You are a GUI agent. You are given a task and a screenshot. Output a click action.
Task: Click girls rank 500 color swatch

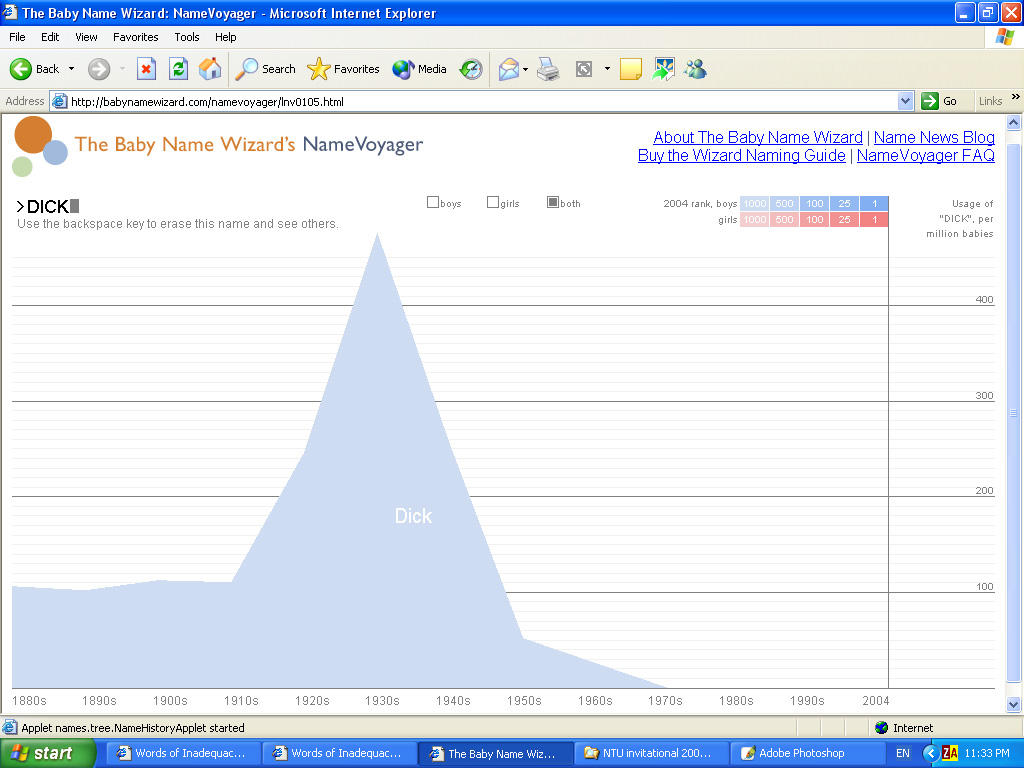(784, 219)
